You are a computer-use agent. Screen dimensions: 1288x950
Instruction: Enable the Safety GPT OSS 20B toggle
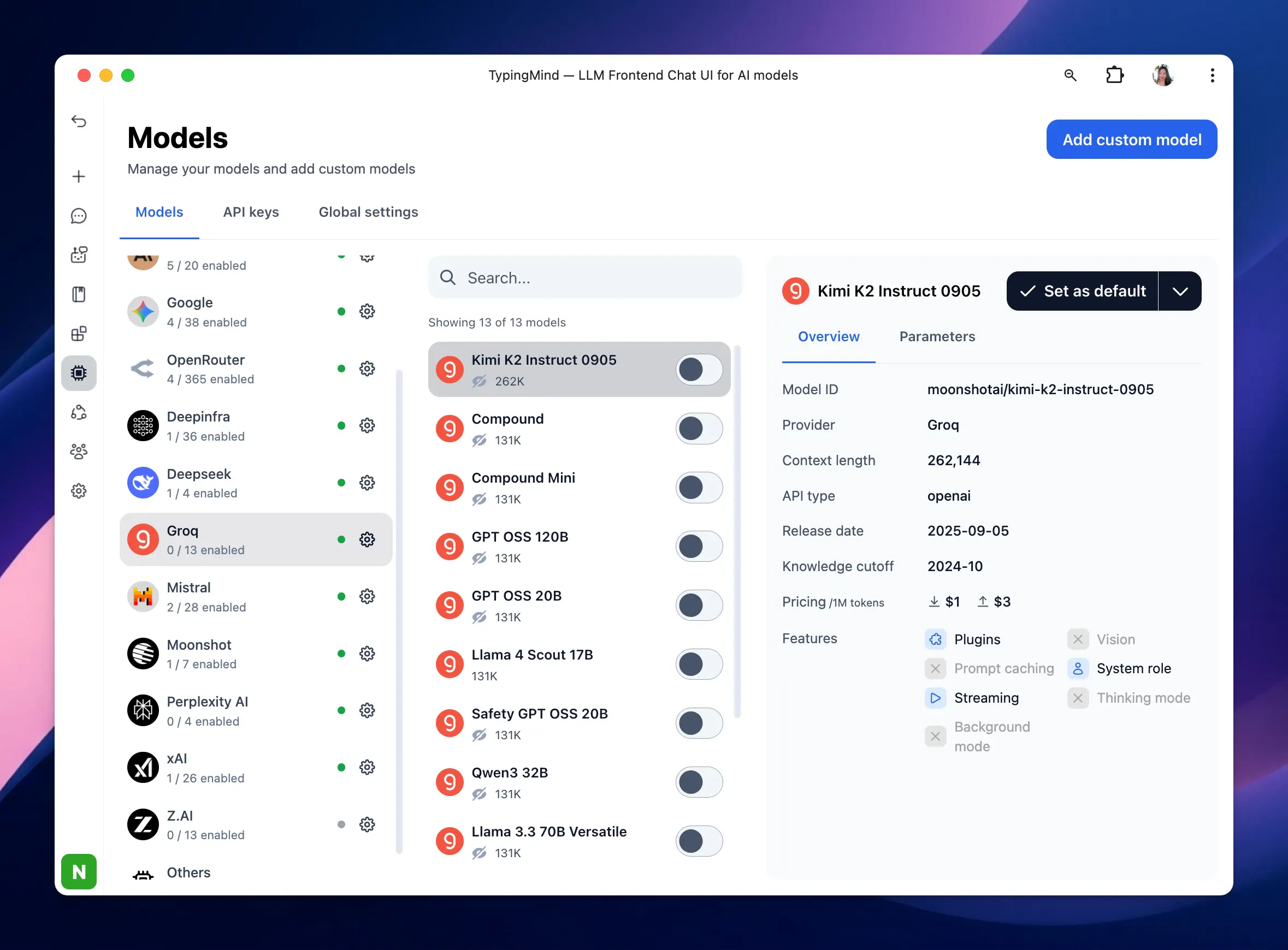tap(699, 723)
